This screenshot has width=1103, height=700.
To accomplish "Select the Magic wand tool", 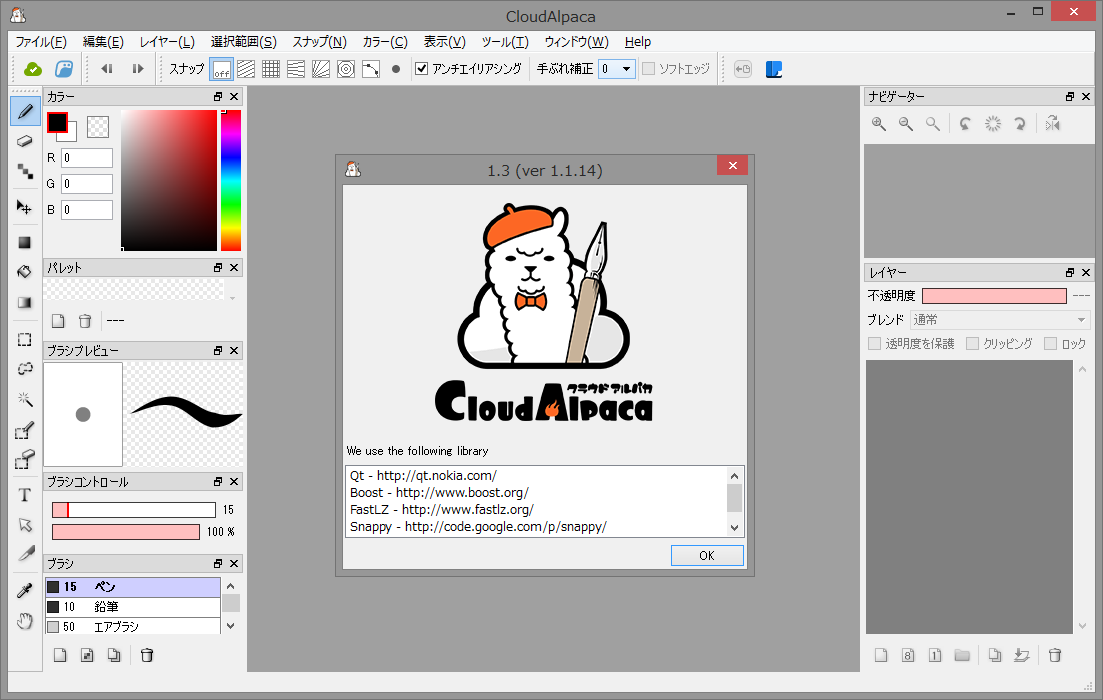I will (24, 399).
